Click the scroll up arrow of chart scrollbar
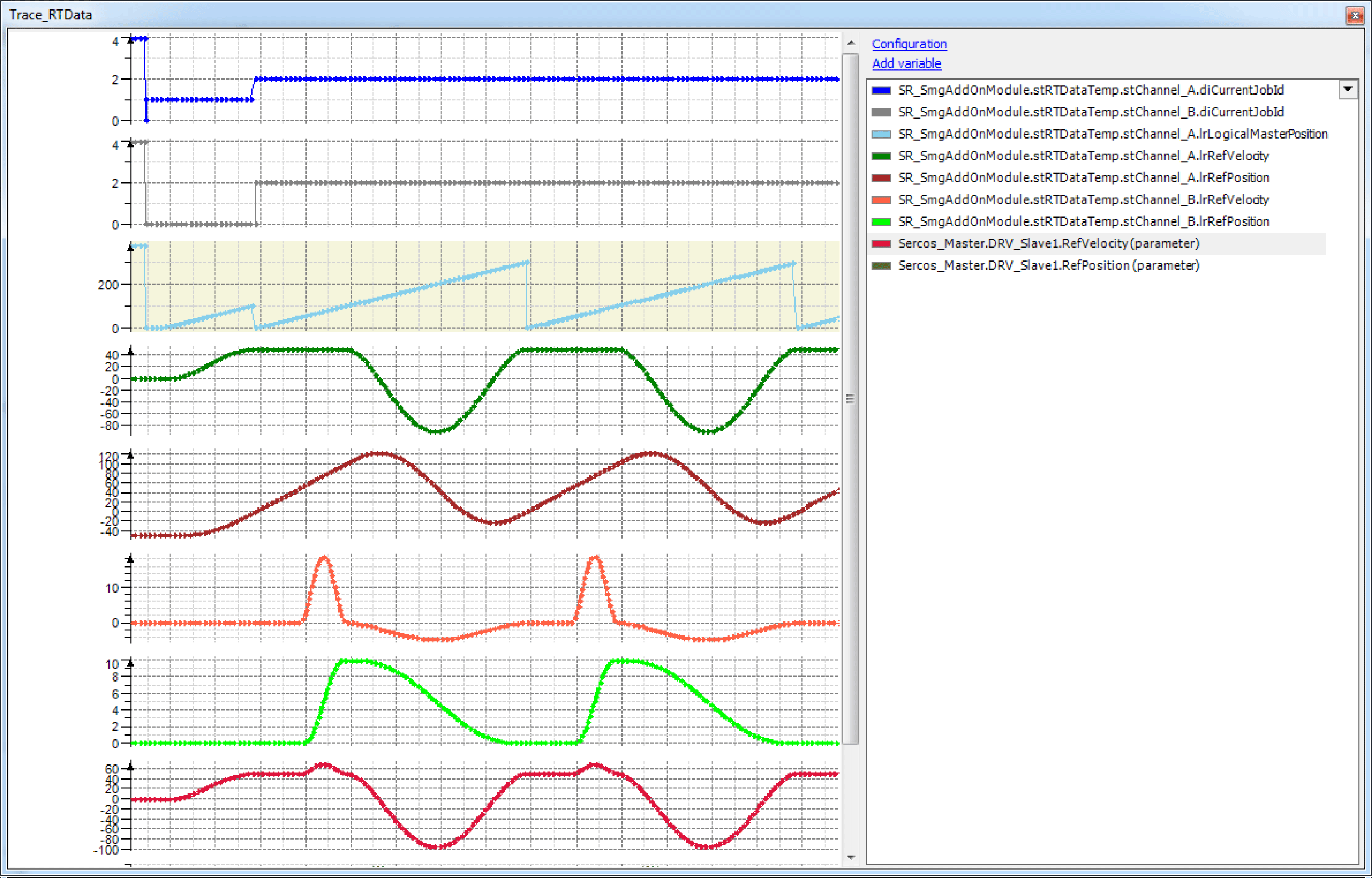This screenshot has width=1372, height=878. [851, 43]
